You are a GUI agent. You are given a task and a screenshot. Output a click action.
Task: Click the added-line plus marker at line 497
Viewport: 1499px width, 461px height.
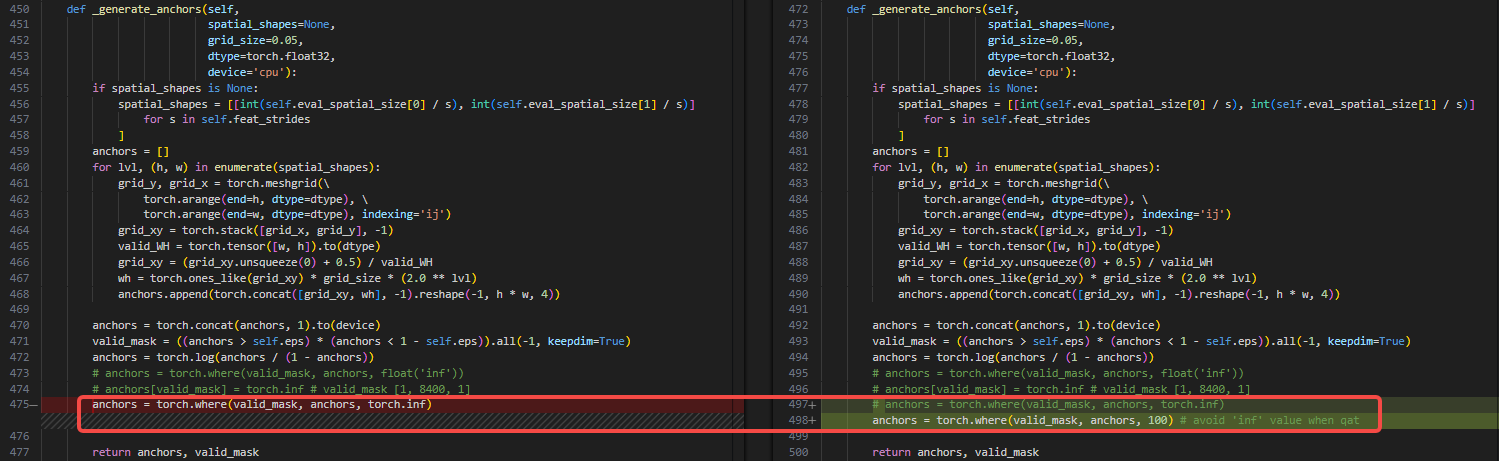tap(811, 405)
